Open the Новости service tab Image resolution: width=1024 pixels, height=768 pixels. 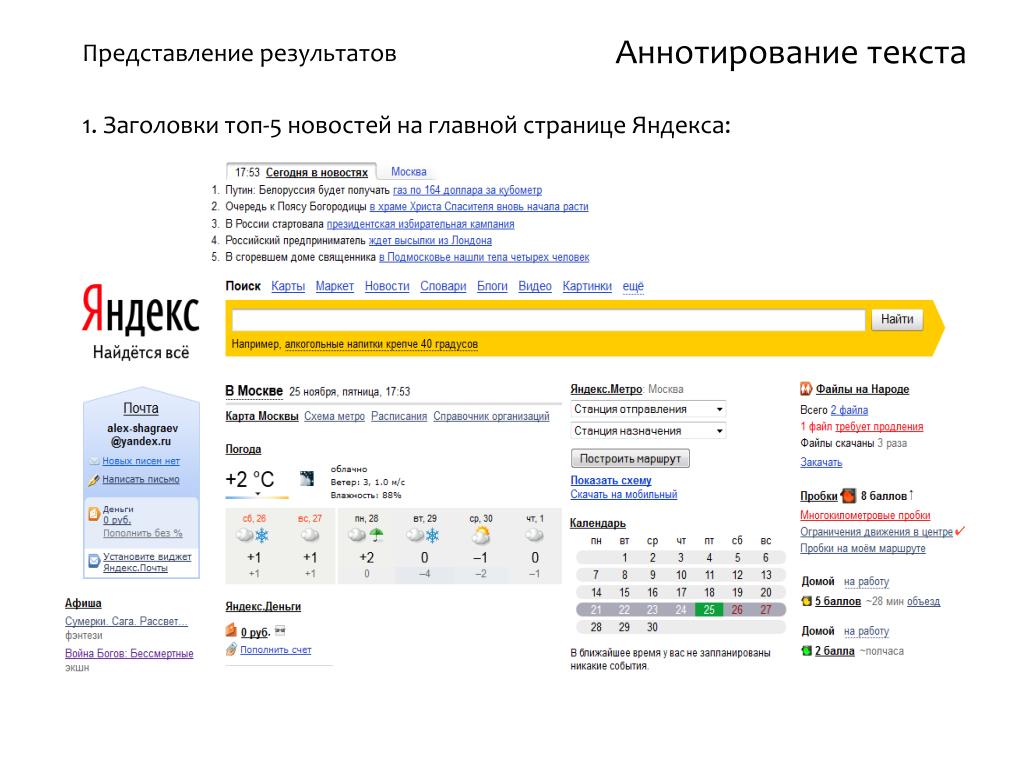coord(387,286)
